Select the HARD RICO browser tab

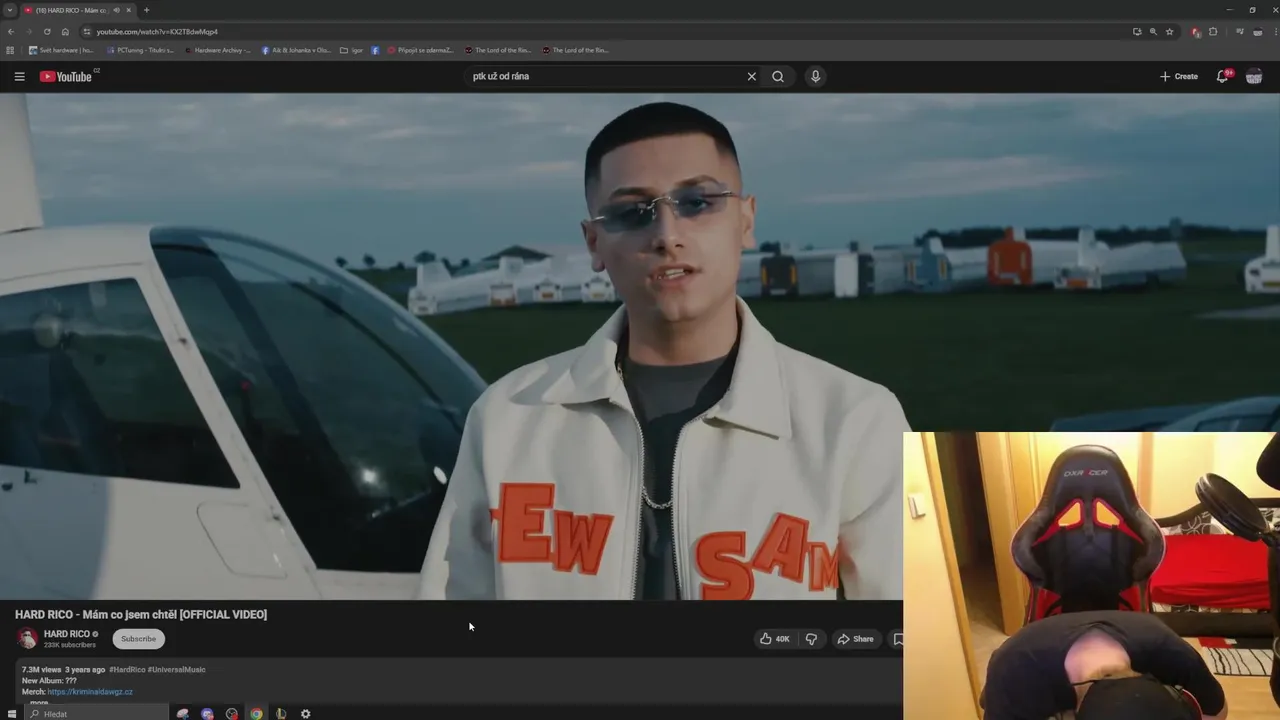point(78,10)
